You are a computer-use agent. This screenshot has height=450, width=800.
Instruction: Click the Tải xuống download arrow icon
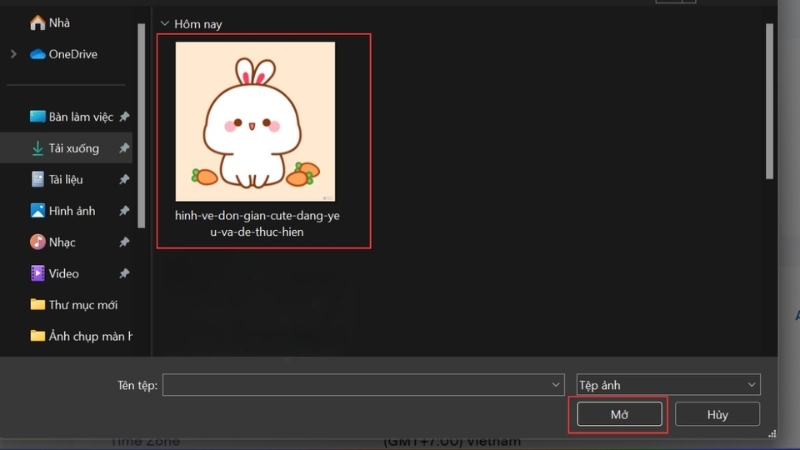pyautogui.click(x=38, y=148)
